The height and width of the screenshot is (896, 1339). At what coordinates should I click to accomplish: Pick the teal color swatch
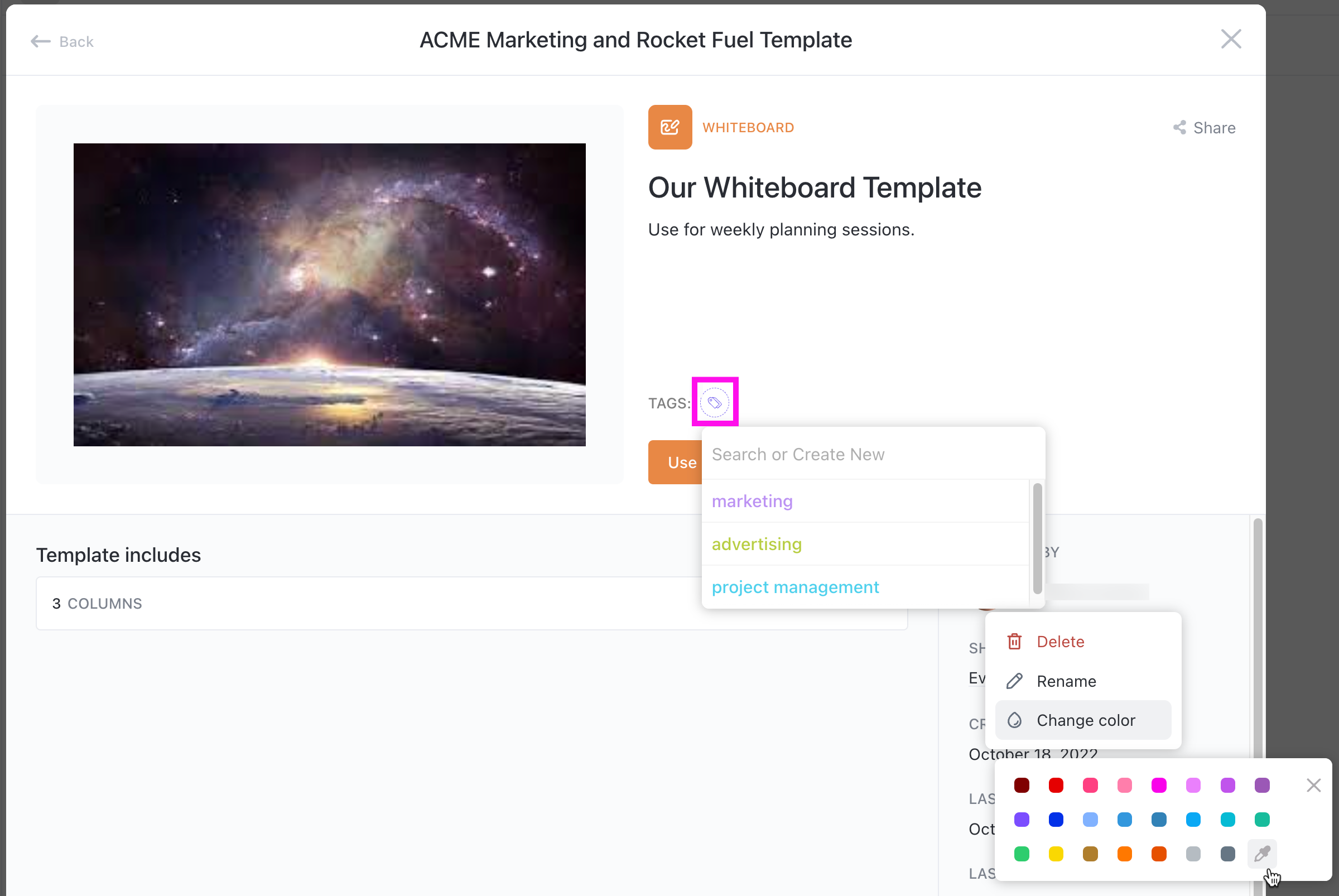coord(1227,820)
